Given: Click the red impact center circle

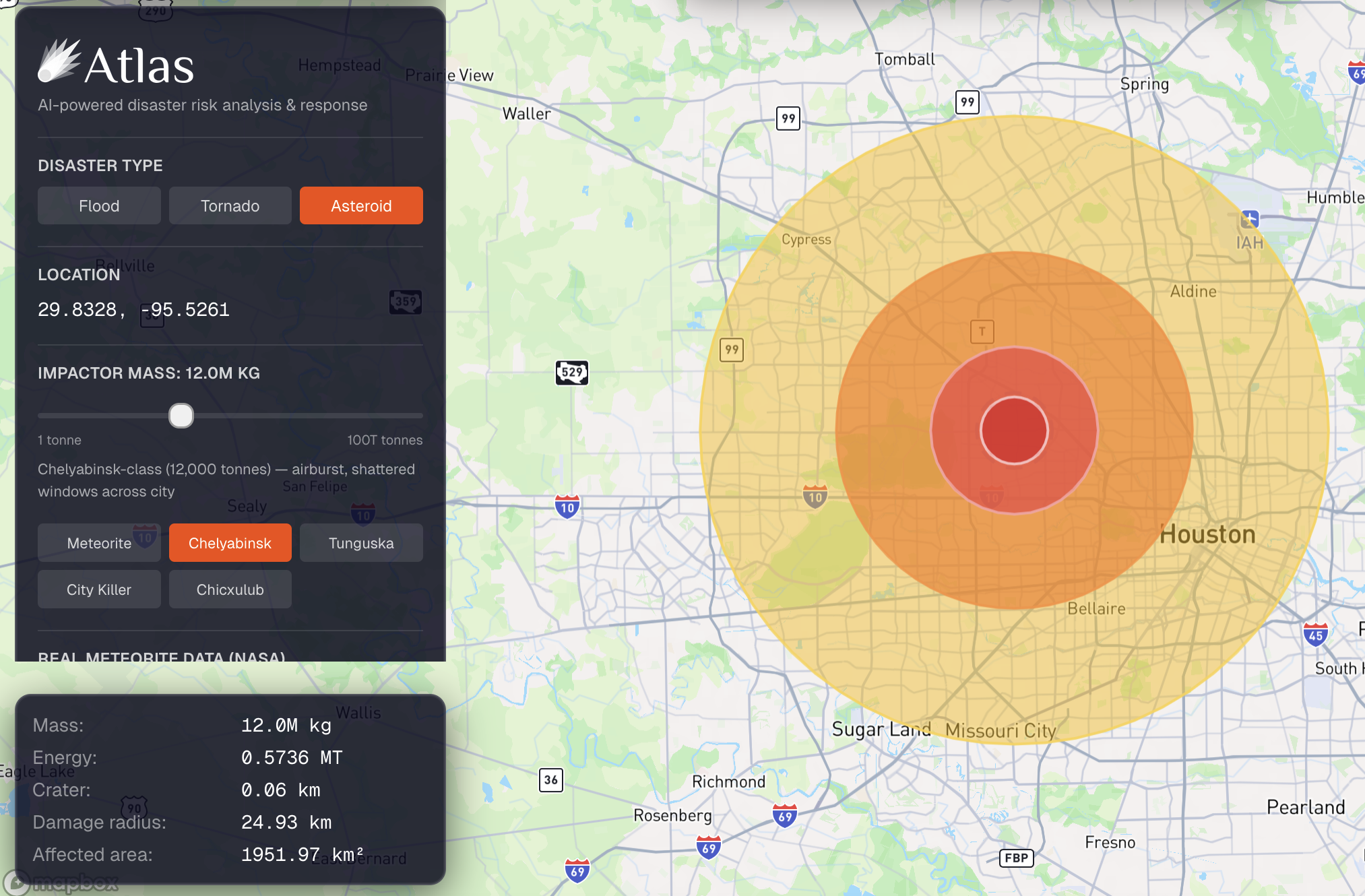Looking at the screenshot, I should (1014, 430).
